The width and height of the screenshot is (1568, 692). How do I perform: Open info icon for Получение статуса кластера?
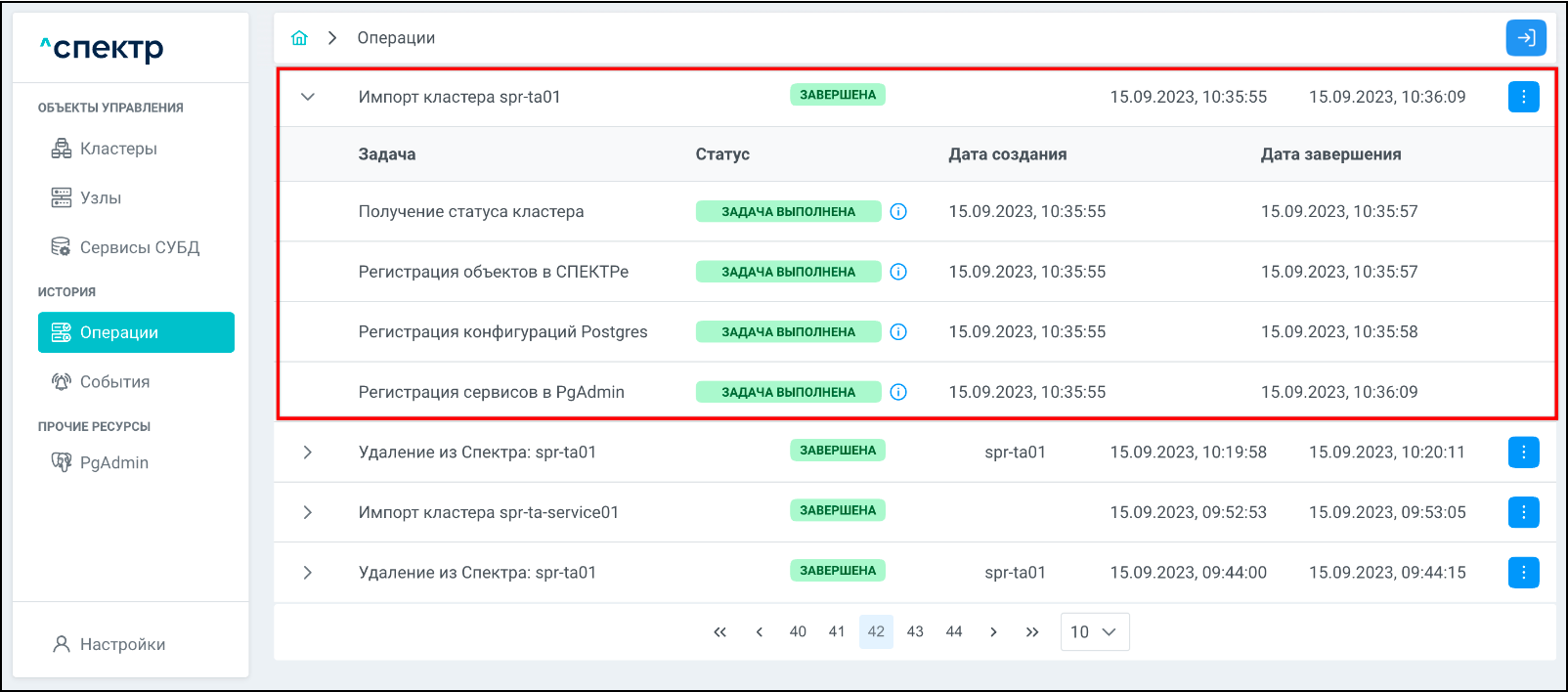(x=898, y=212)
